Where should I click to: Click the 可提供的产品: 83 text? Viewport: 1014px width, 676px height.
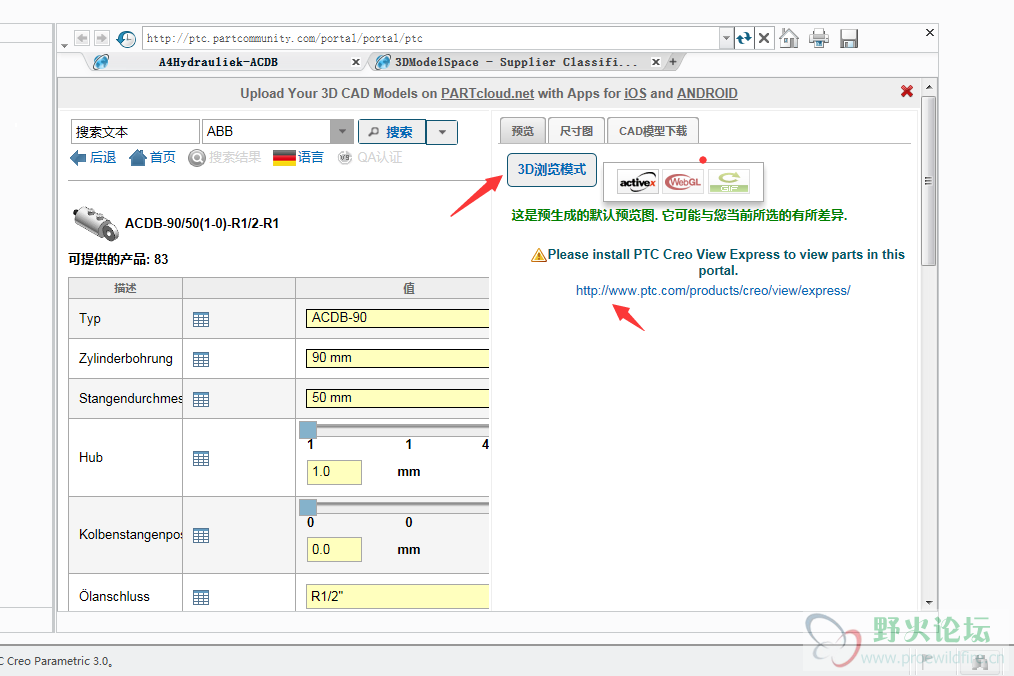point(118,259)
